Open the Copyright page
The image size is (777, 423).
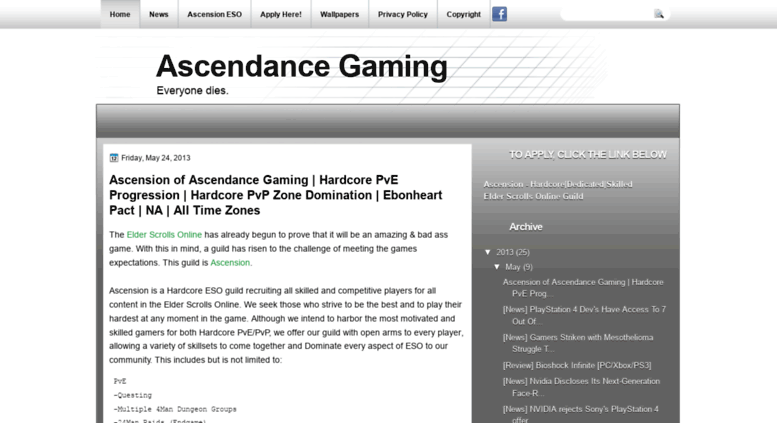(x=463, y=14)
